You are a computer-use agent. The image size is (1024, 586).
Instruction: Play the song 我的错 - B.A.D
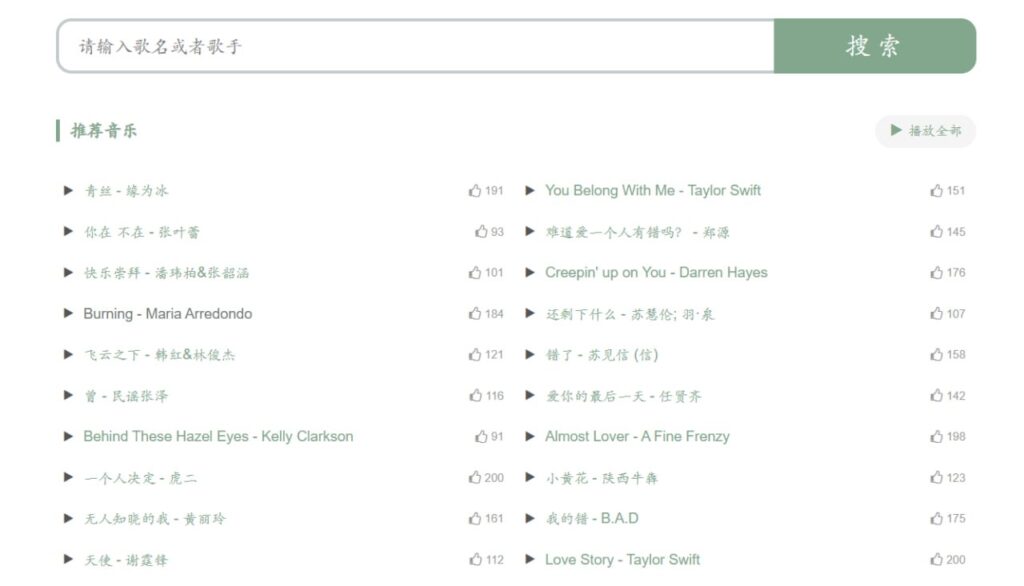click(x=531, y=519)
